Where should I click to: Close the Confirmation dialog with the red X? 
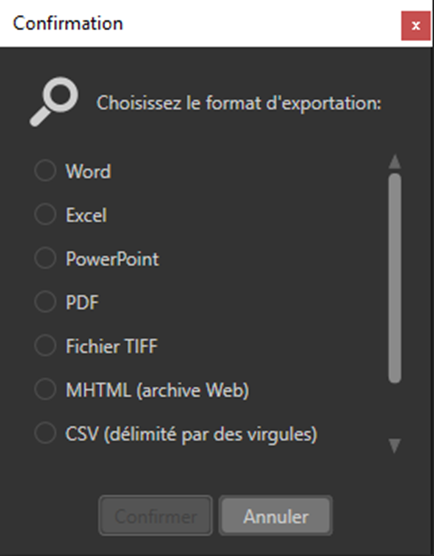point(416,26)
